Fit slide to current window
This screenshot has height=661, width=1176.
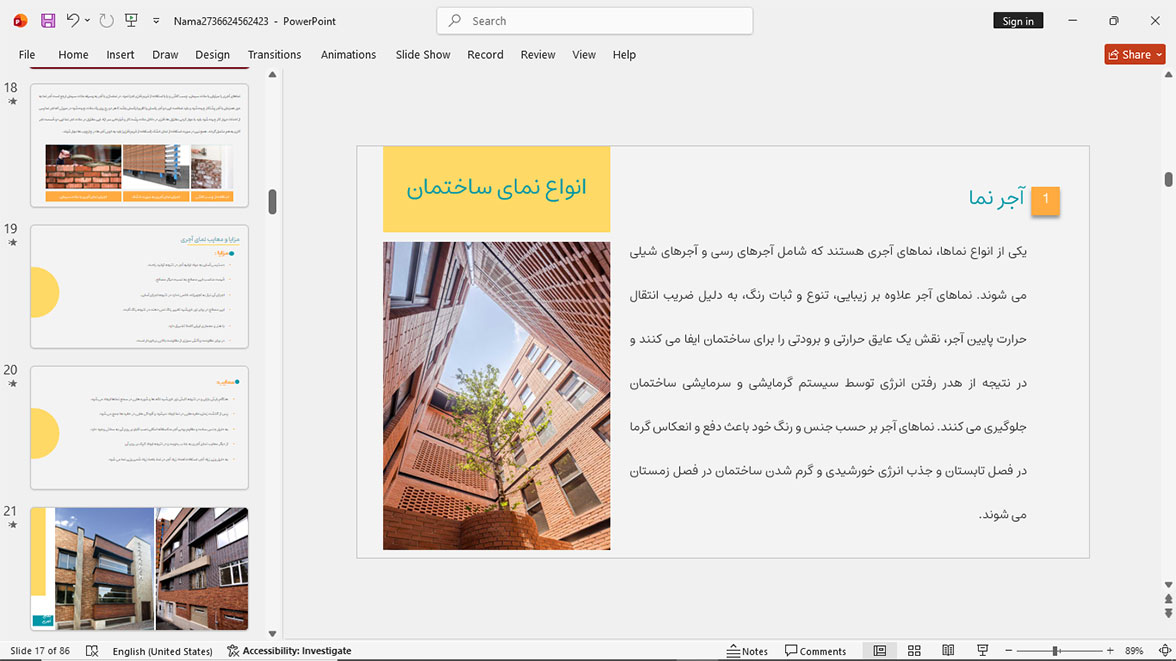click(x=1165, y=650)
